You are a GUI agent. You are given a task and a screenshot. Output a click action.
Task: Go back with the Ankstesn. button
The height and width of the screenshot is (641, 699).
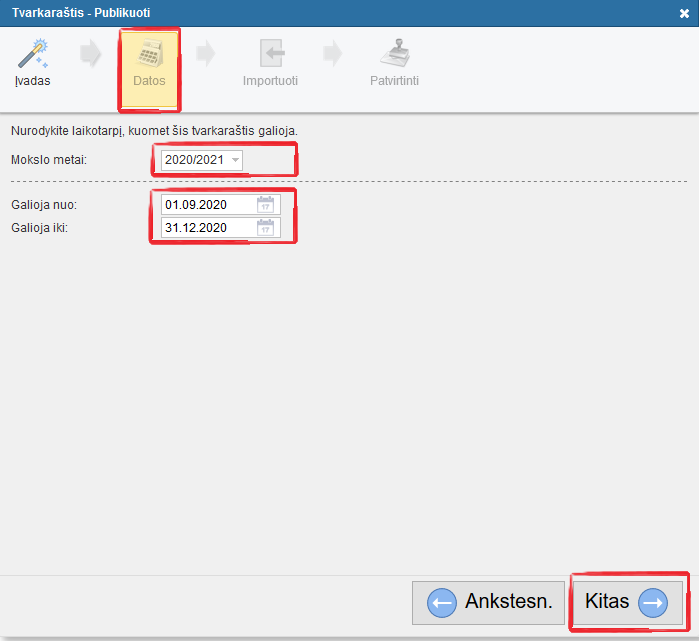point(489,602)
